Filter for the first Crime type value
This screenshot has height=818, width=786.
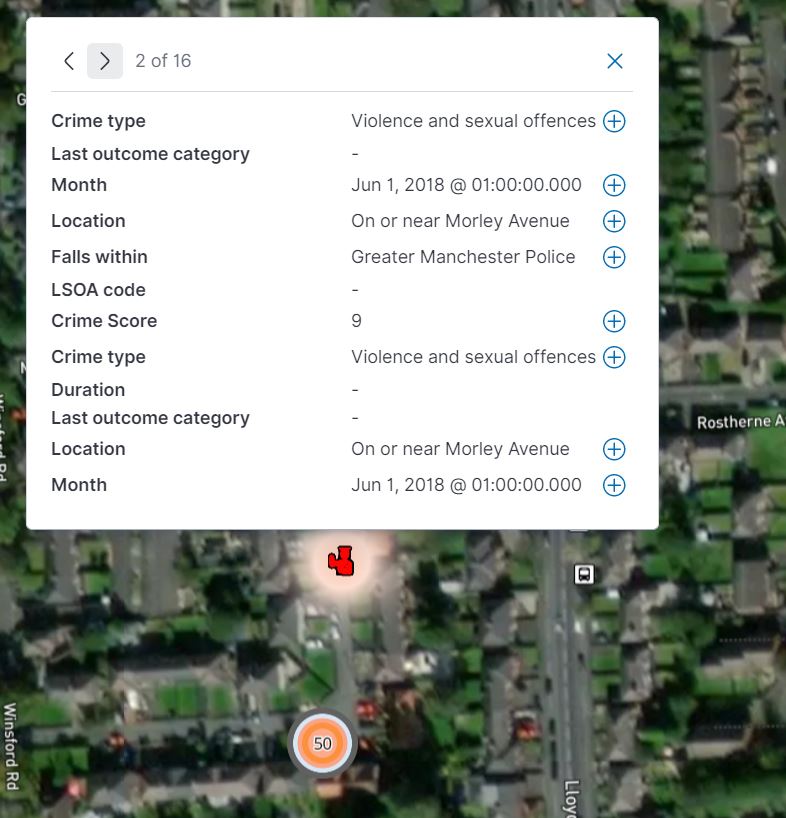[x=614, y=121]
